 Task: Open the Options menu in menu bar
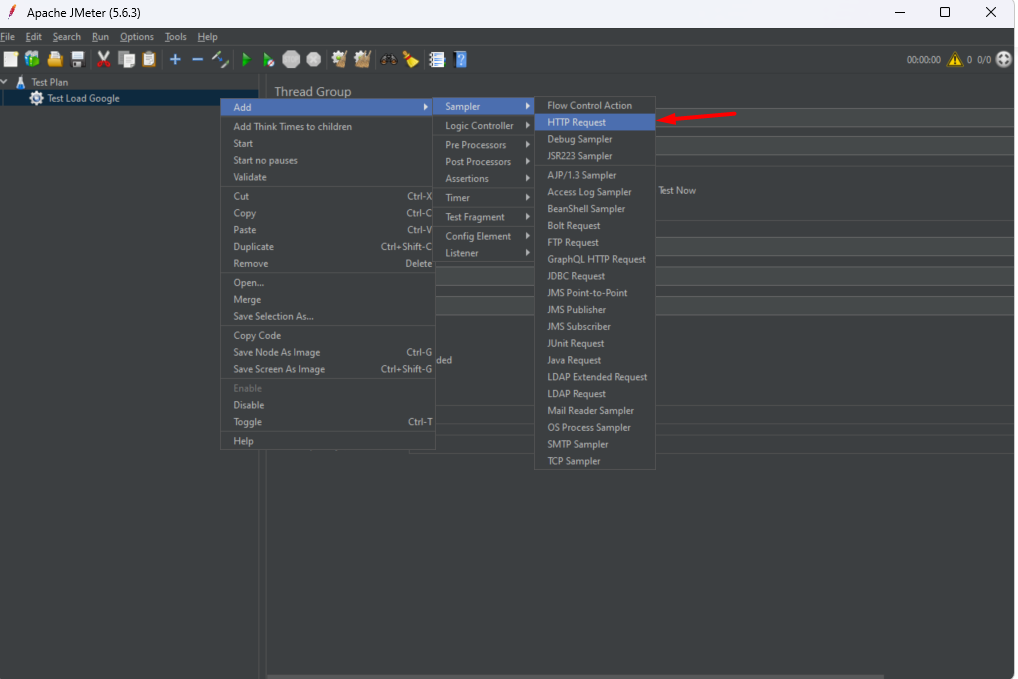point(137,37)
